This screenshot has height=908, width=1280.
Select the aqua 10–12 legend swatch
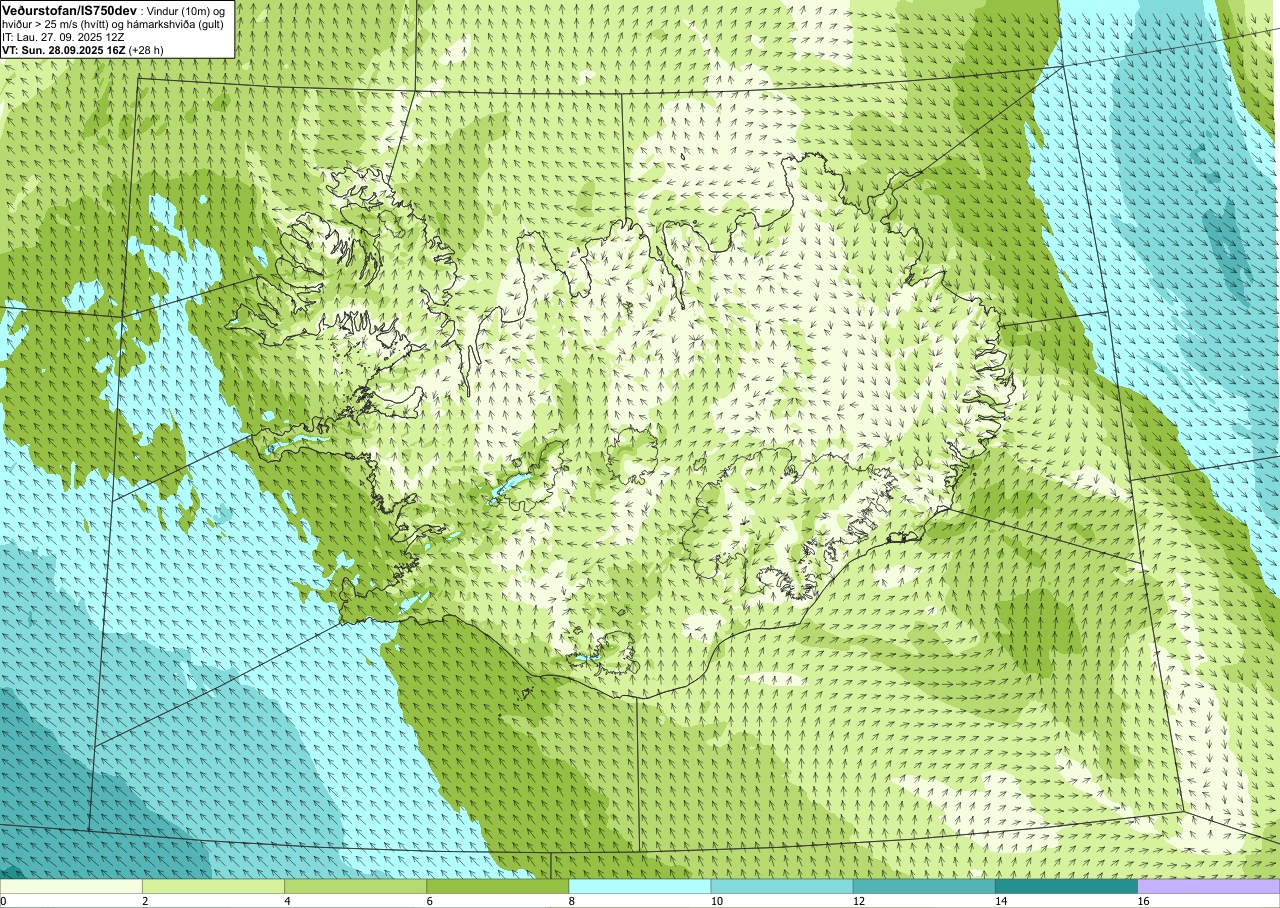[x=782, y=886]
